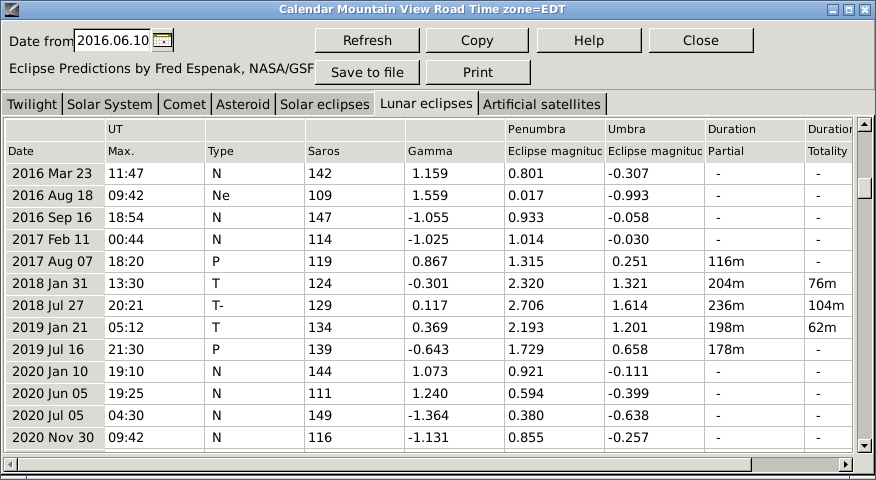Click Gamma value 1.559
876x480 pixels.
tap(455, 196)
